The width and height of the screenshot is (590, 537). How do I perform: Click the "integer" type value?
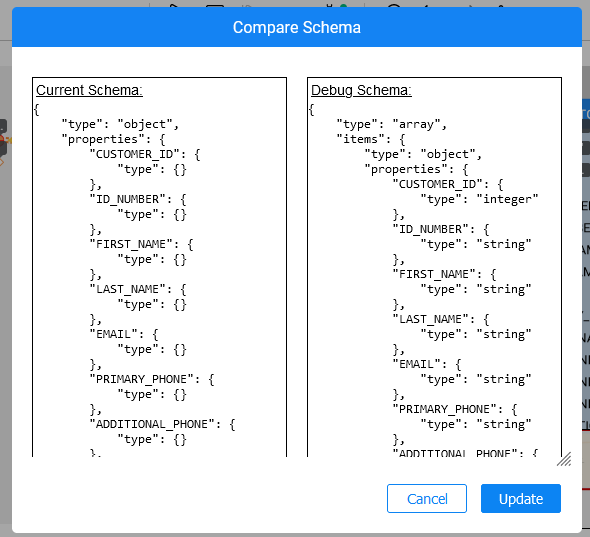507,199
